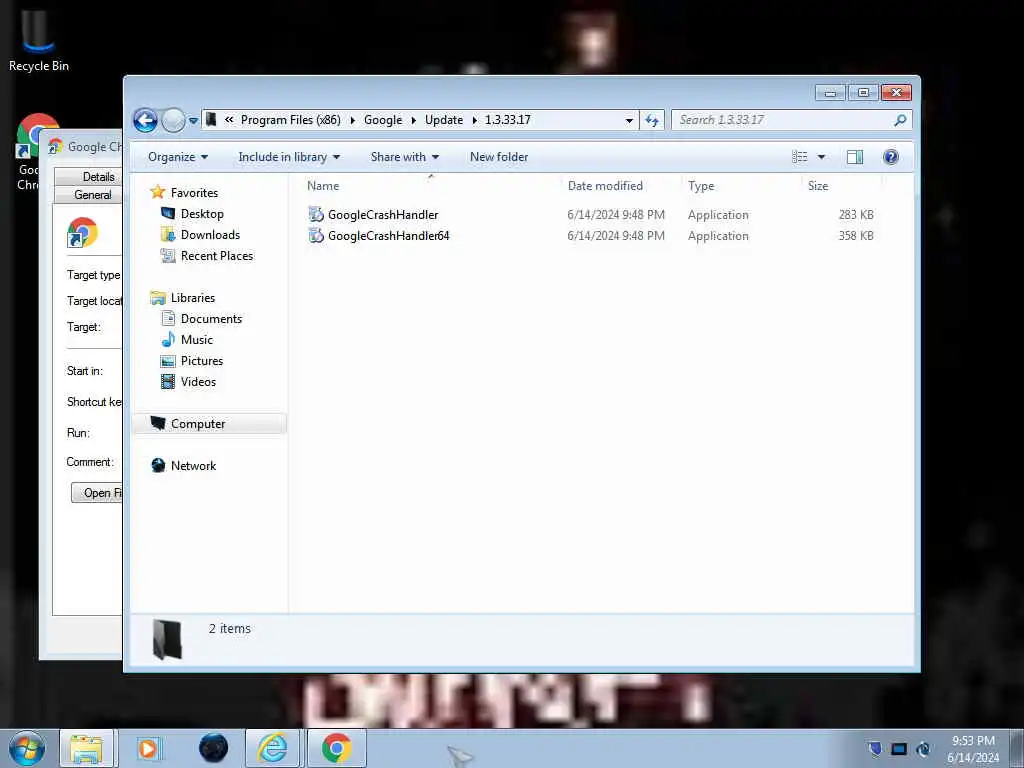Expand arrow after Update breadcrumb
The image size is (1024, 768).
[474, 120]
